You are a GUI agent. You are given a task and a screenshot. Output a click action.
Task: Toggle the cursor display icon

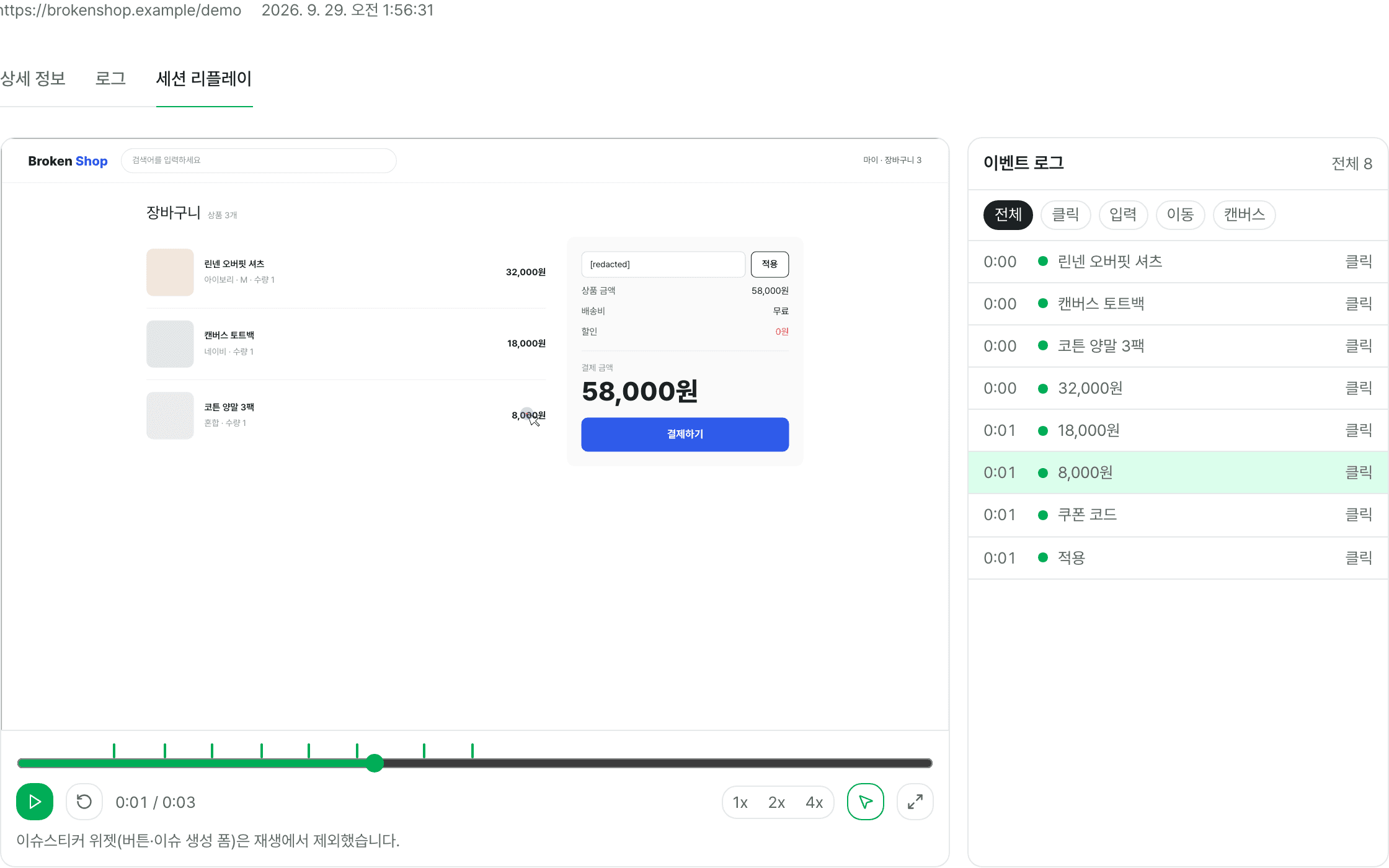[865, 802]
